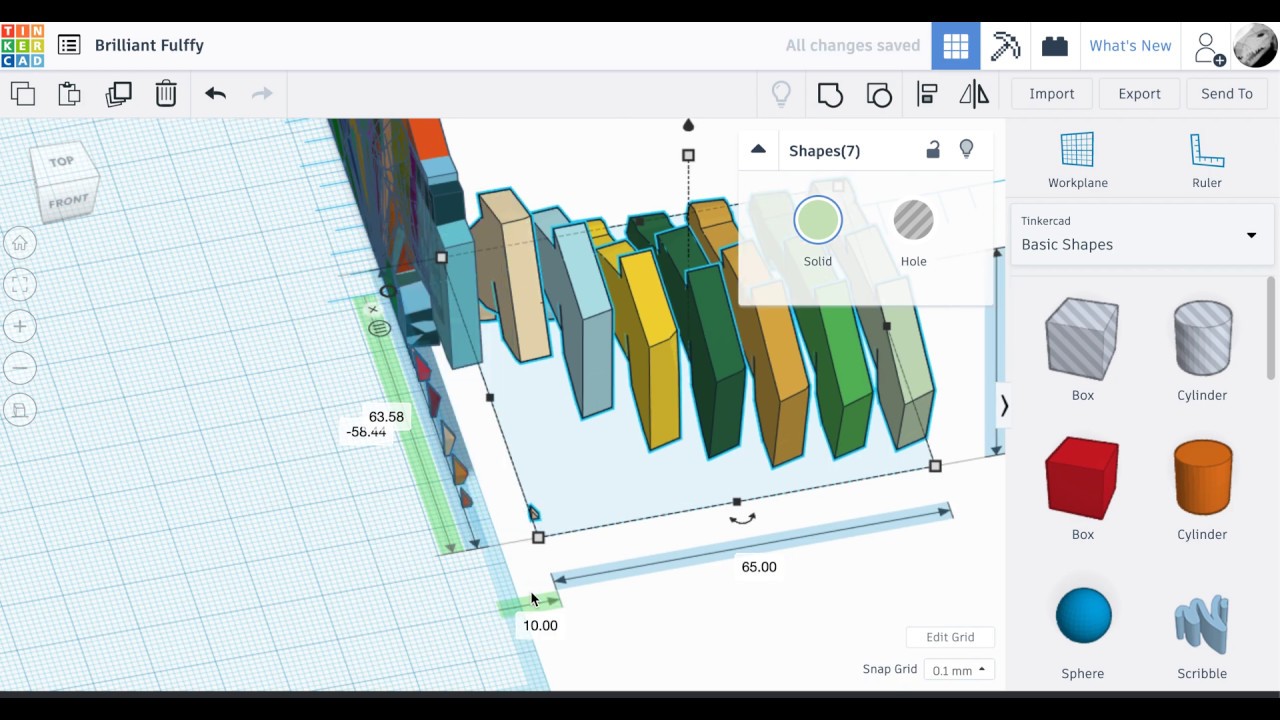Invite a collaborator using add-person icon

point(1208,47)
